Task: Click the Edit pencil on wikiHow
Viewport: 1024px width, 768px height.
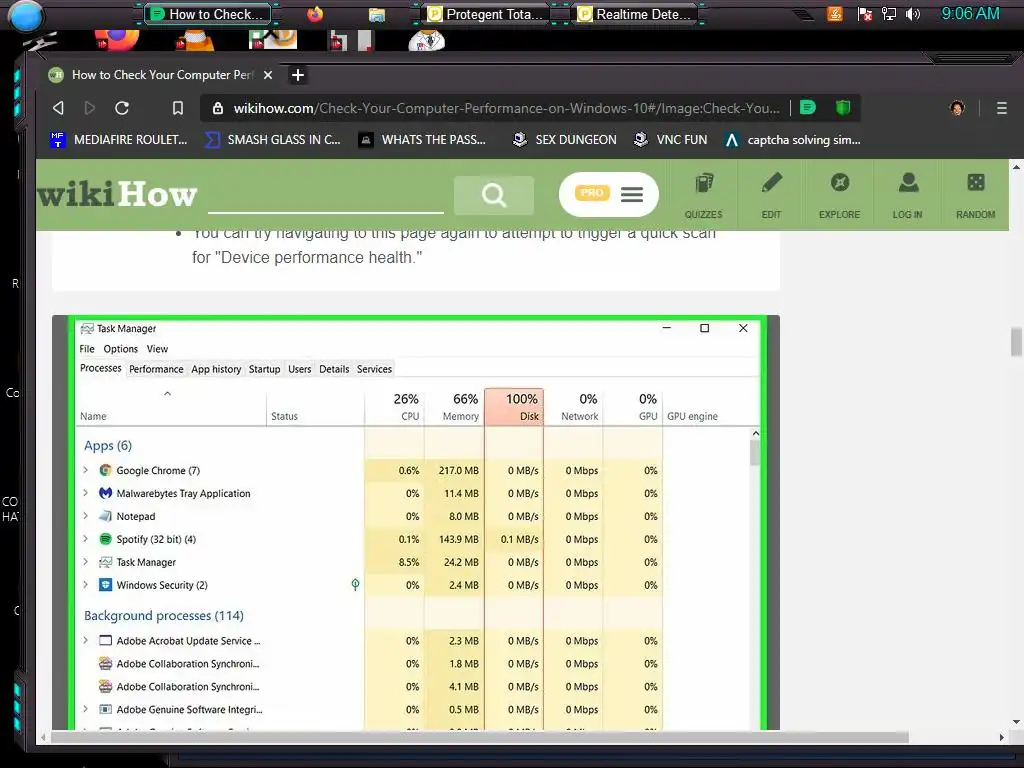Action: (x=771, y=195)
